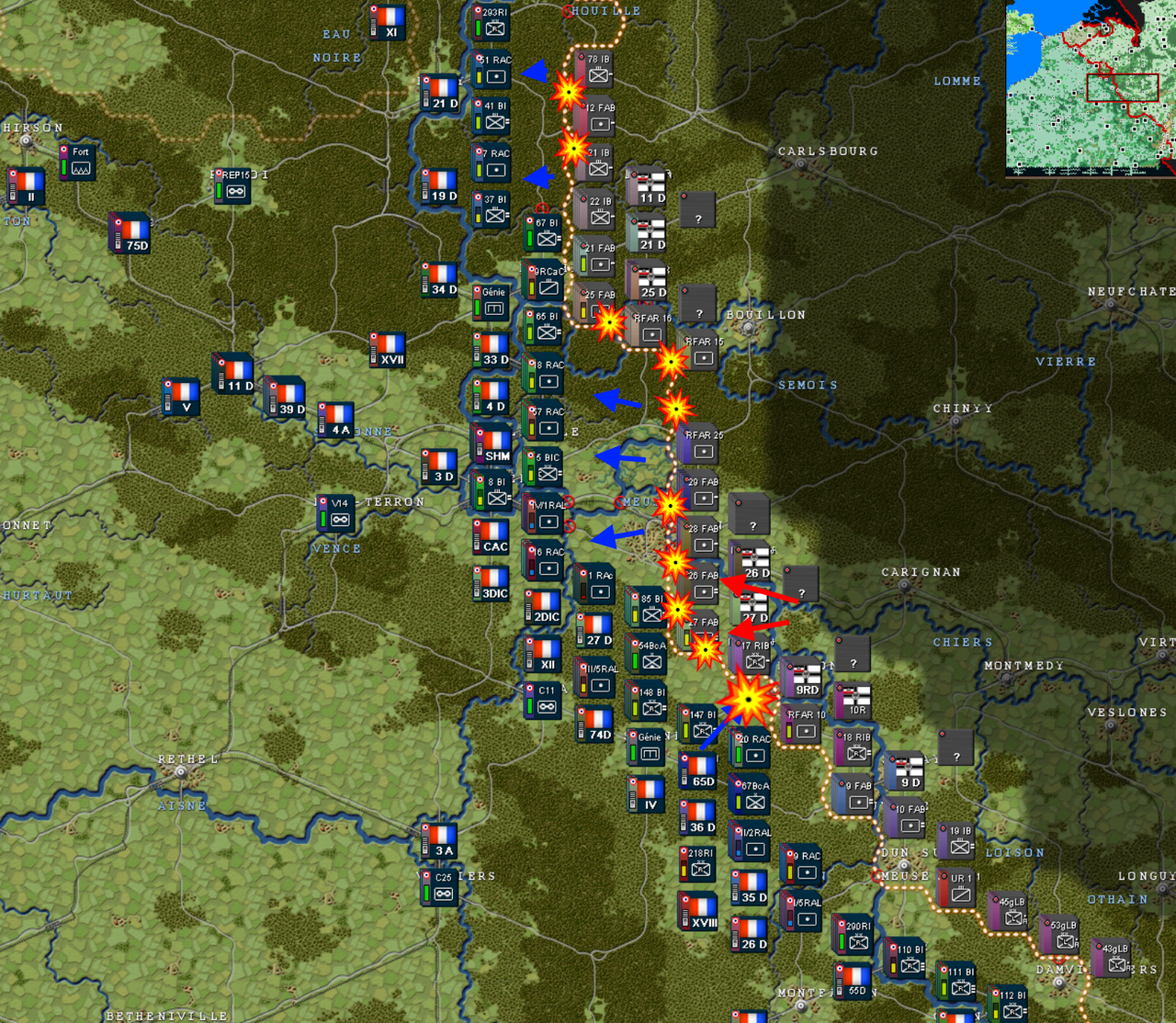
Task: Select the V14 supply unit
Action: [x=336, y=514]
